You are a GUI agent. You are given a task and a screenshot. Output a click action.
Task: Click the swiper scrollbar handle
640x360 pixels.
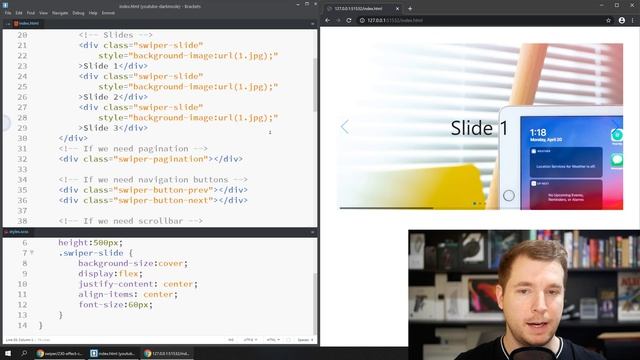pos(386,208)
